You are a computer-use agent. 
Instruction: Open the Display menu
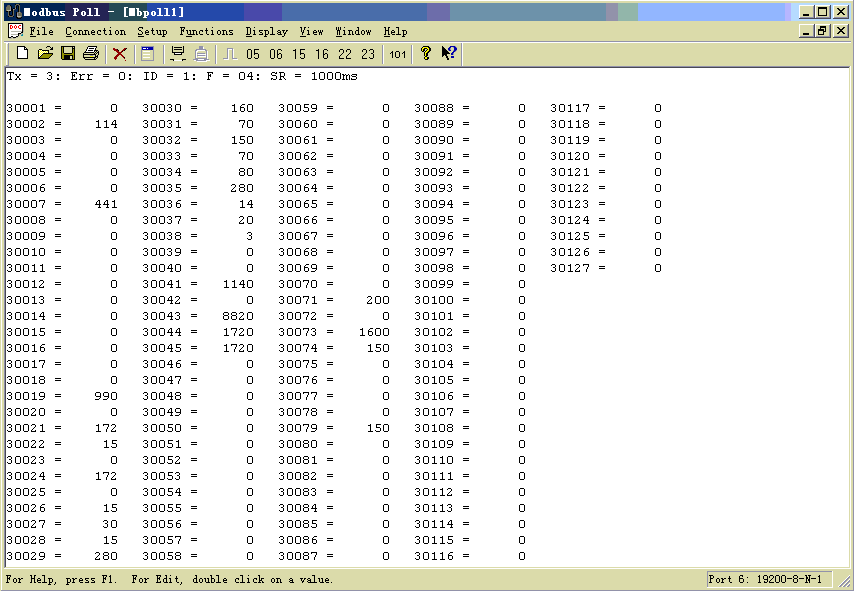coord(267,32)
